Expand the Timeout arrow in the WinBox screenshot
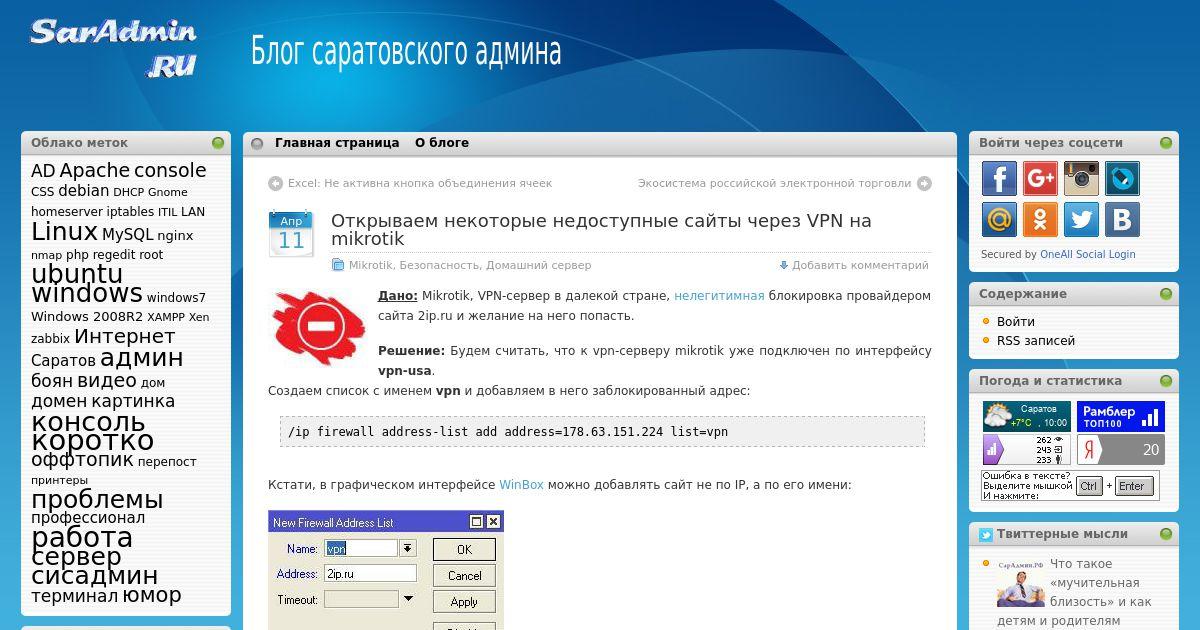1200x630 pixels. (x=408, y=600)
